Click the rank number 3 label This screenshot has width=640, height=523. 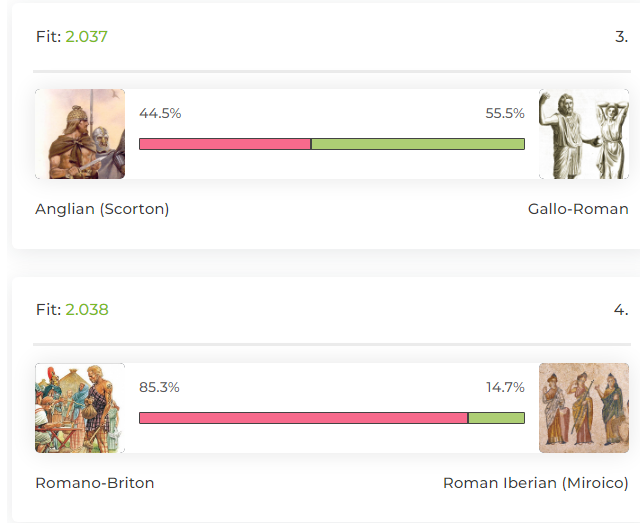pos(621,37)
